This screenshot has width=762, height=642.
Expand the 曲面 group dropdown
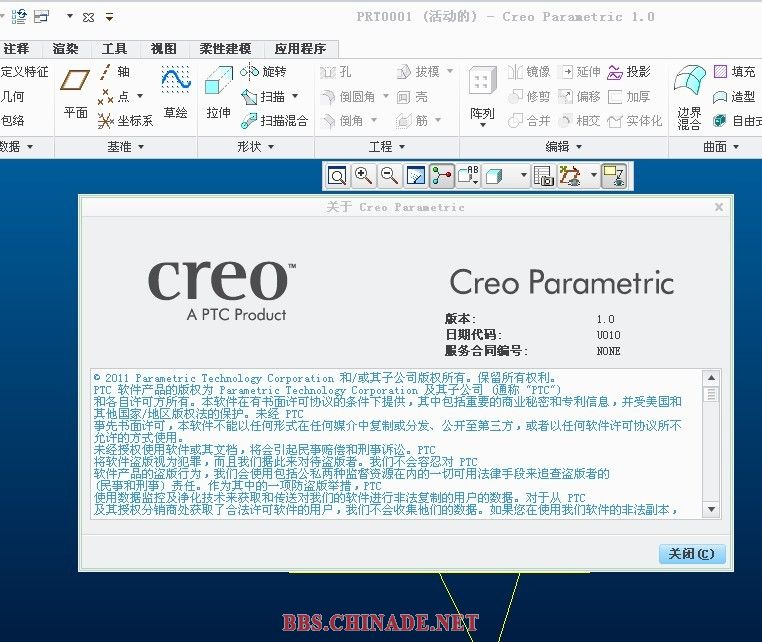[x=721, y=146]
